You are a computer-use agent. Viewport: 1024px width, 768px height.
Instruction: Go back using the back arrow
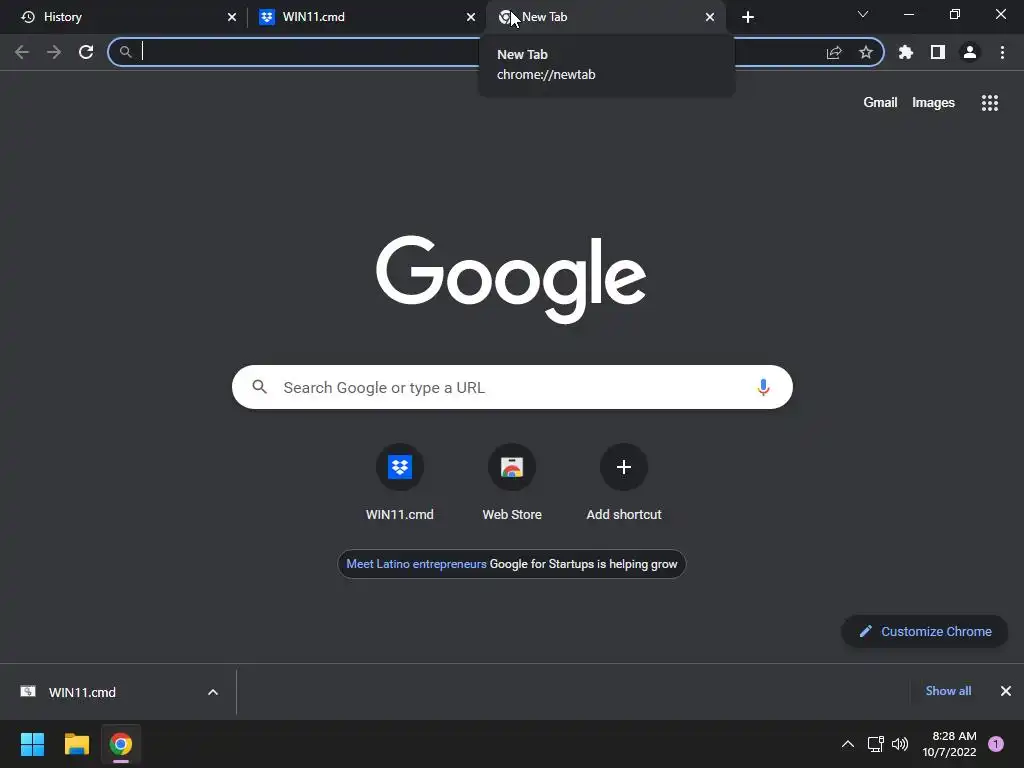tap(22, 52)
